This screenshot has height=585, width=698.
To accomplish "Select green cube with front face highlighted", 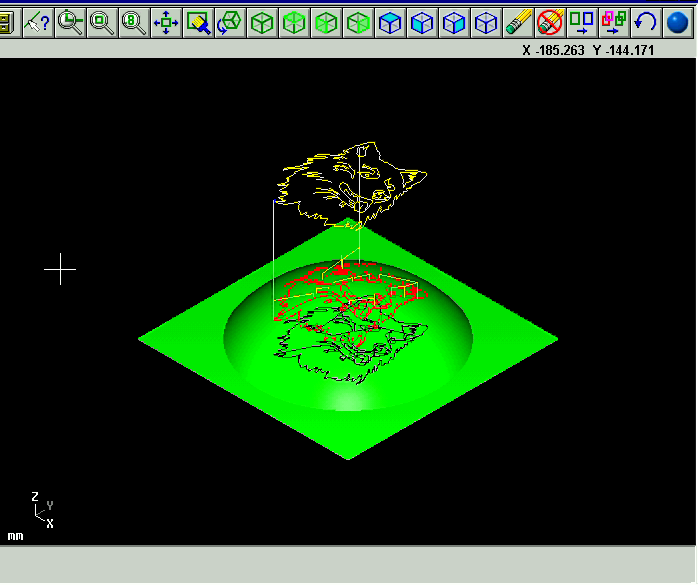I will (x=326, y=22).
